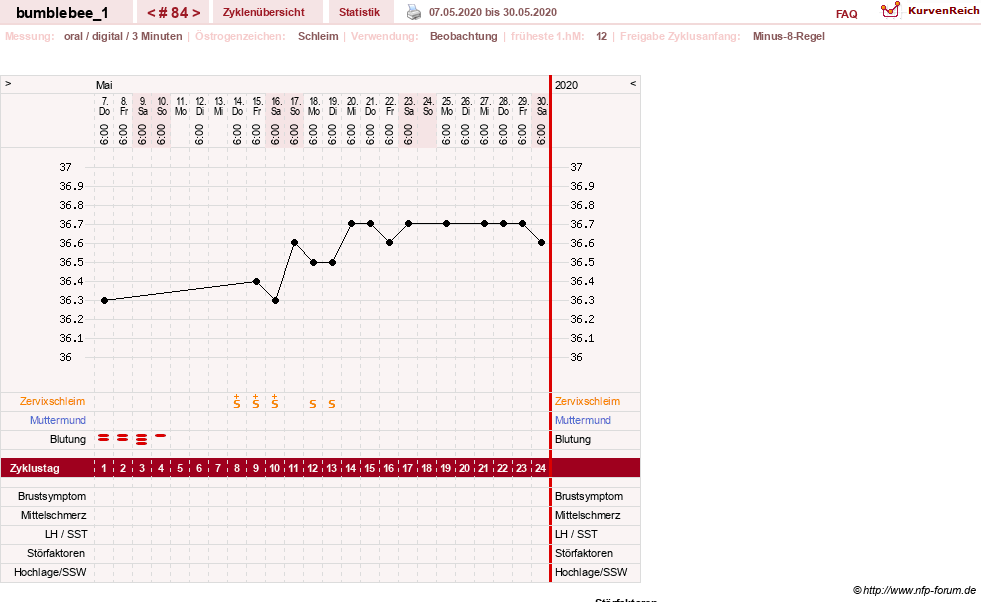Click the Minus-8-Regel setting value
The width and height of the screenshot is (981, 602).
(x=788, y=36)
